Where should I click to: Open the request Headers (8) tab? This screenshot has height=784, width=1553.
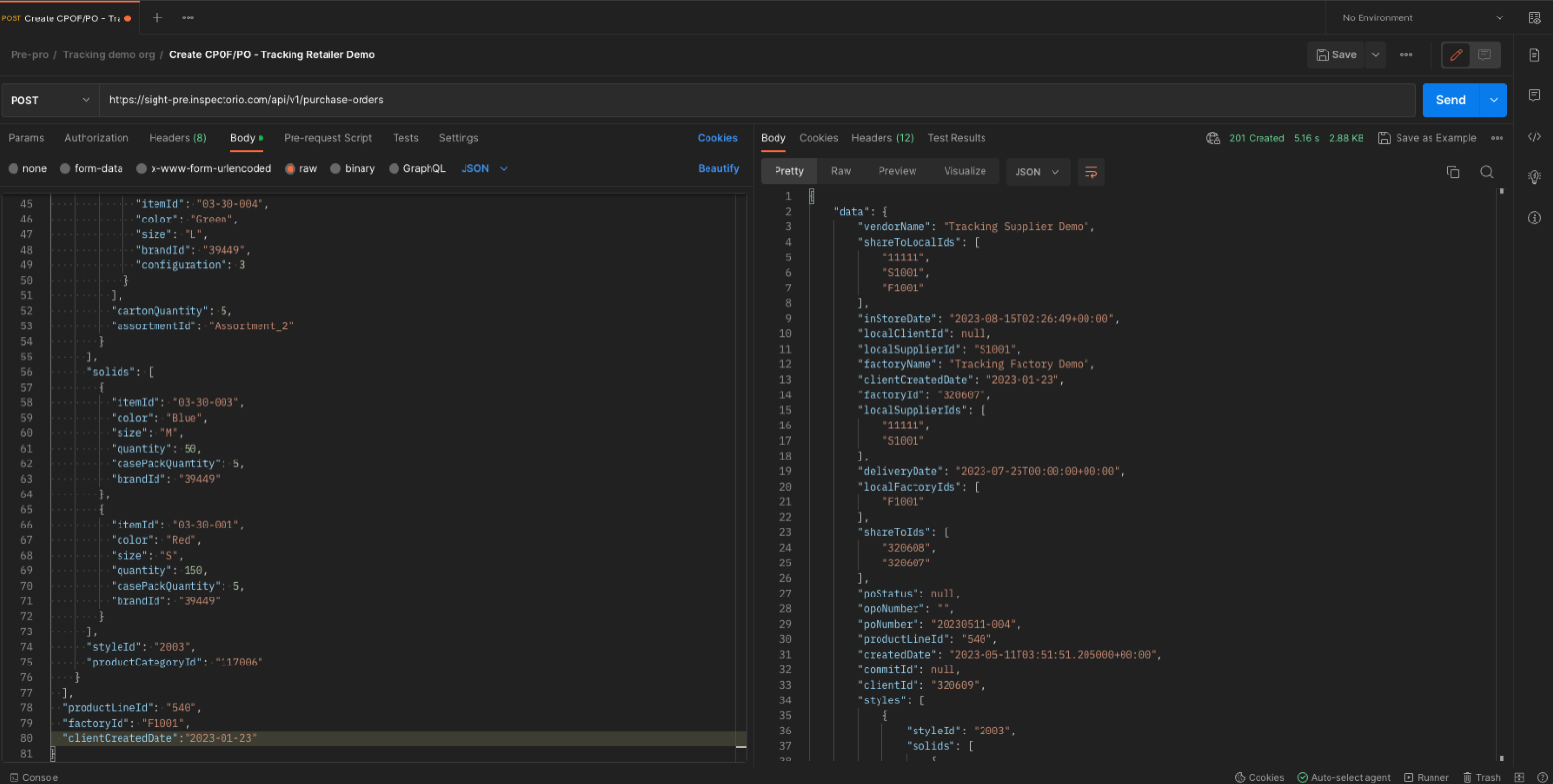178,138
